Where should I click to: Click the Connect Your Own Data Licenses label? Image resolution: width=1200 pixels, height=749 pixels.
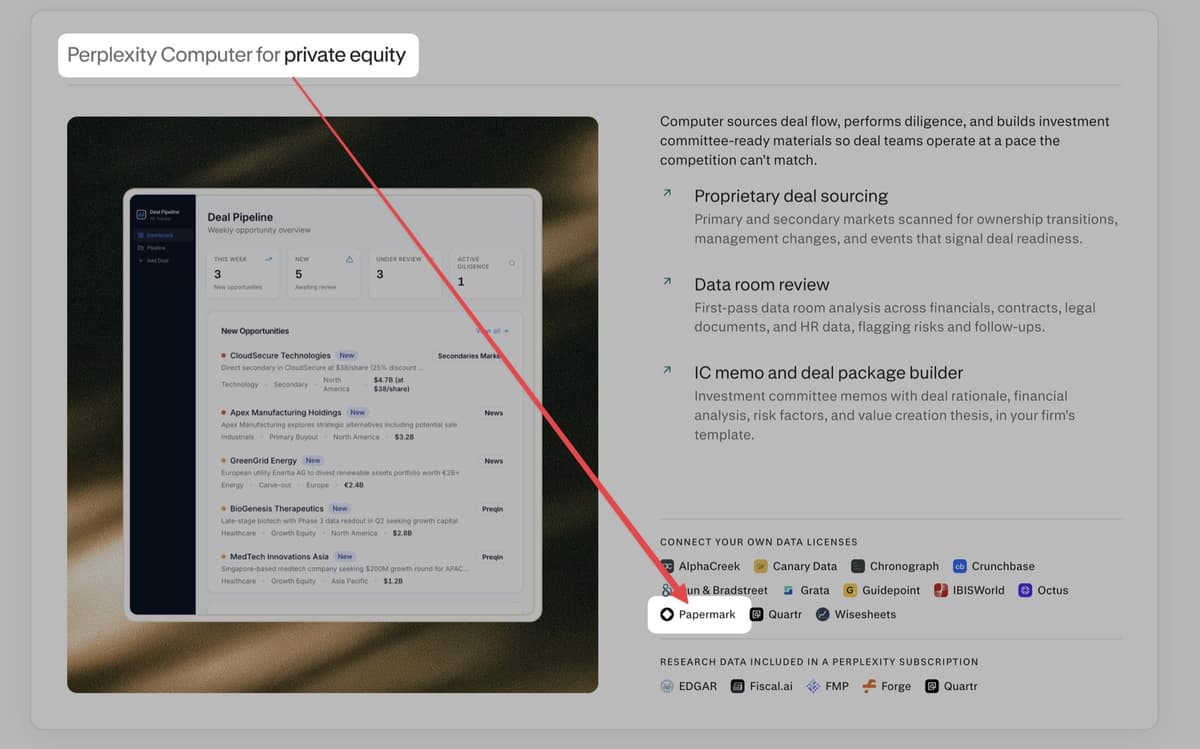click(x=758, y=542)
